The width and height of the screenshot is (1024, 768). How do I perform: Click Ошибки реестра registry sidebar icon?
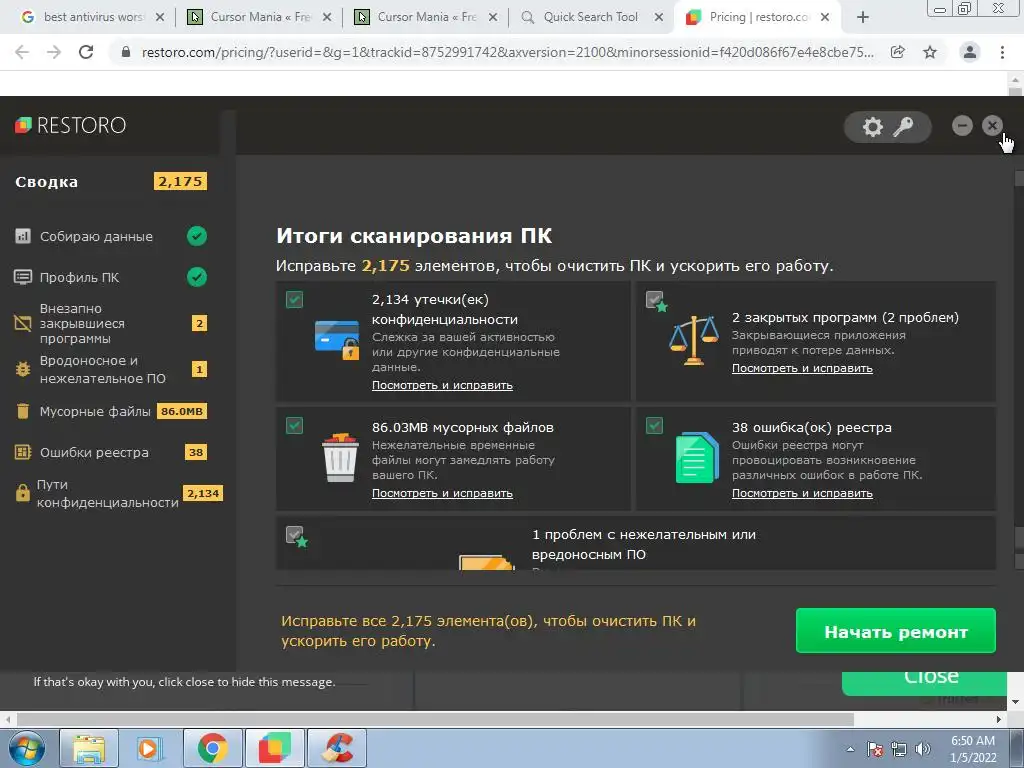[x=23, y=452]
